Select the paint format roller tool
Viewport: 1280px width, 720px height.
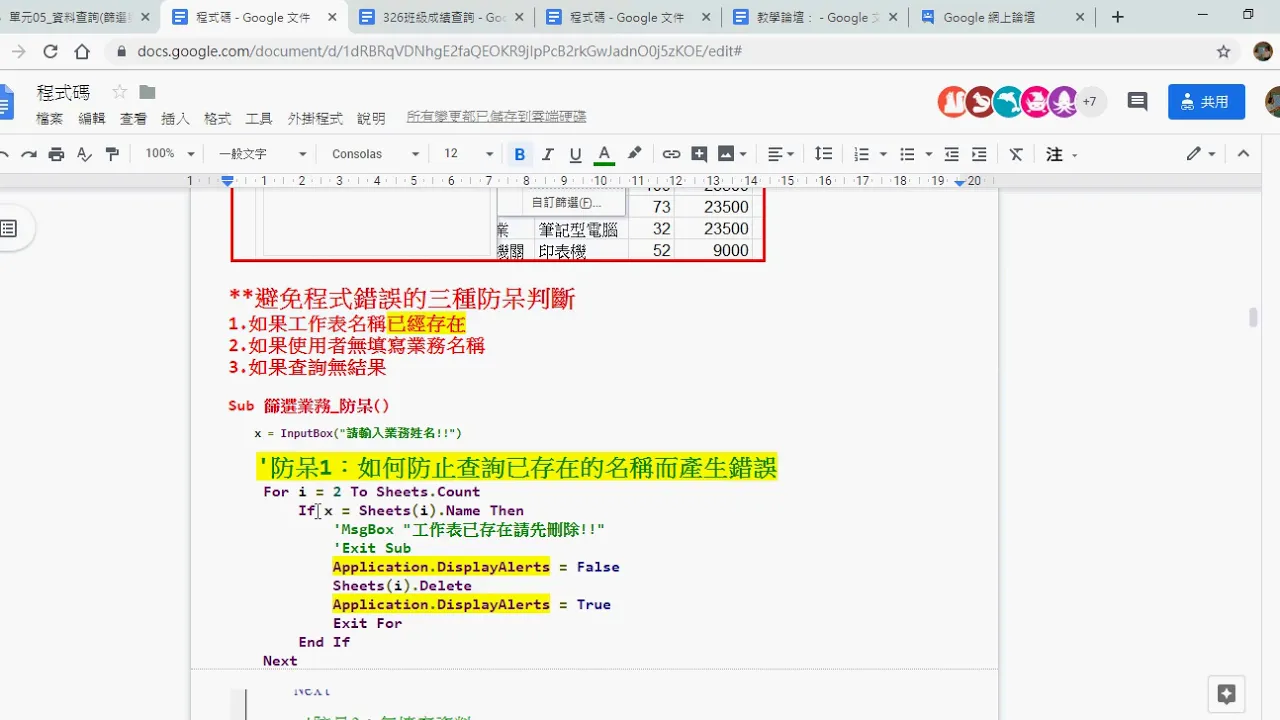[112, 154]
